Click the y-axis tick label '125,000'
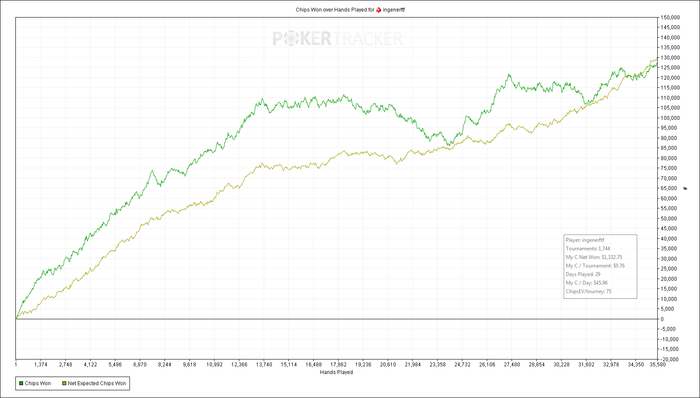 point(671,68)
